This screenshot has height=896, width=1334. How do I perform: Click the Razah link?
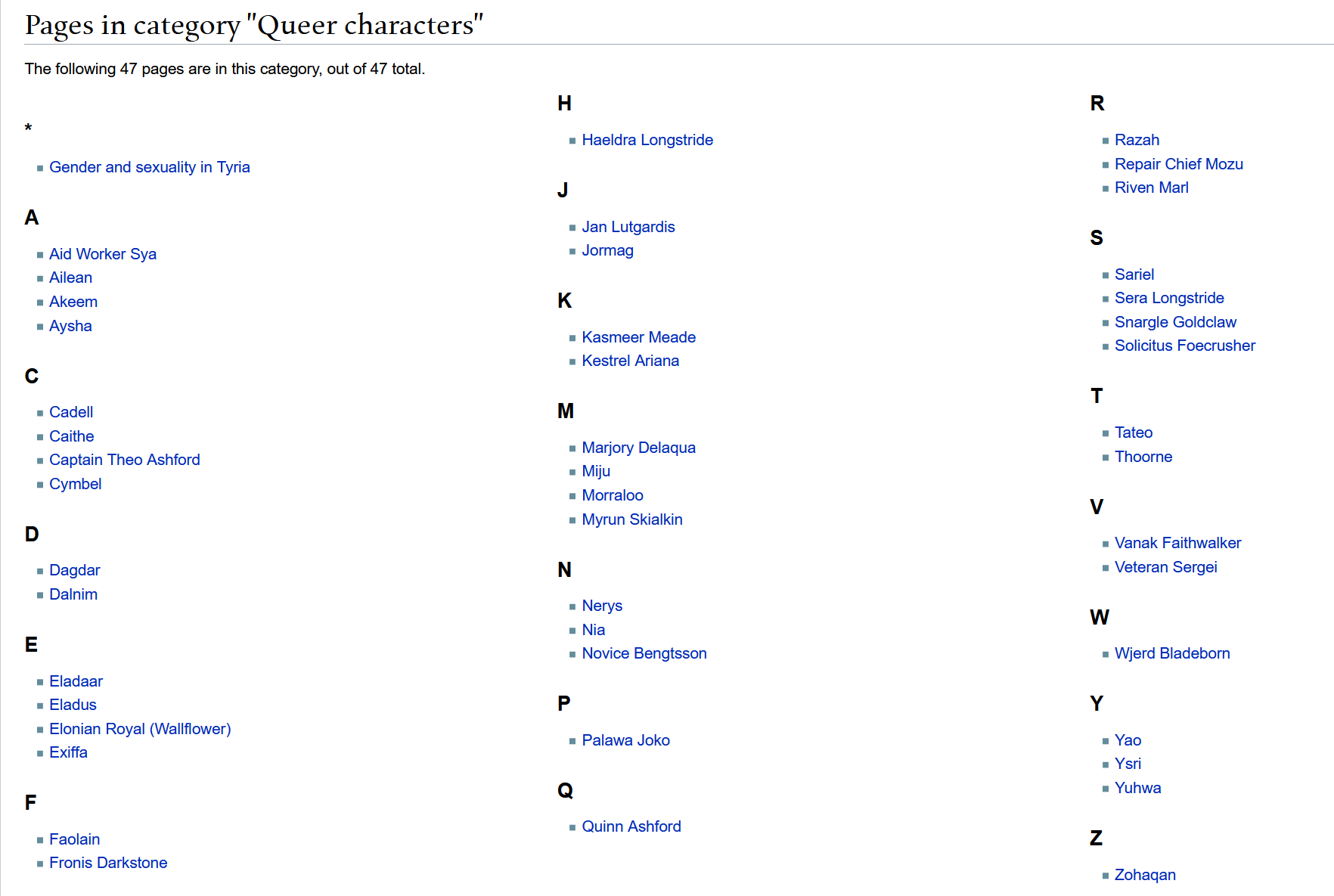(1137, 140)
